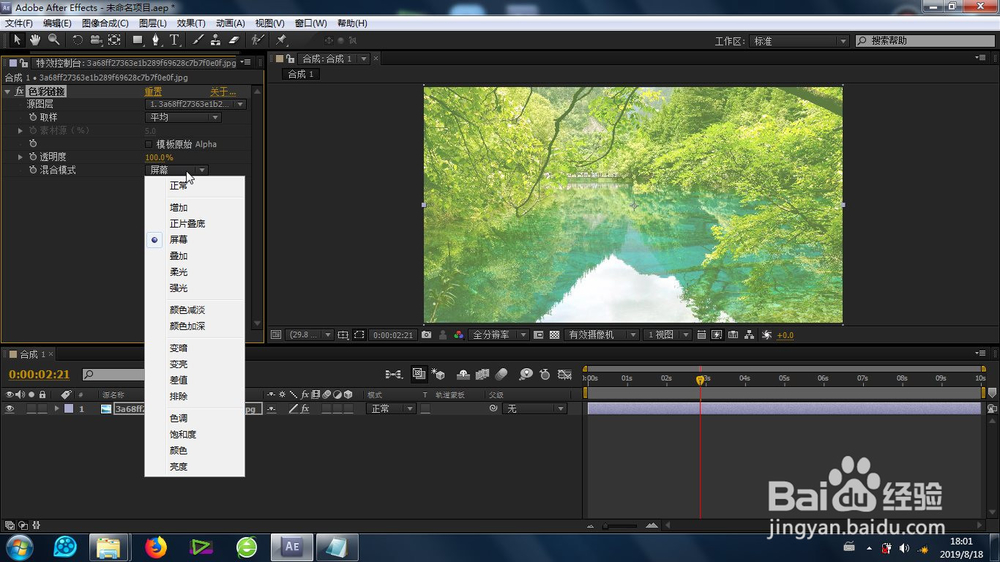Image resolution: width=1000 pixels, height=562 pixels.
Task: Click the 搜索帮助 search help field
Action: point(925,41)
